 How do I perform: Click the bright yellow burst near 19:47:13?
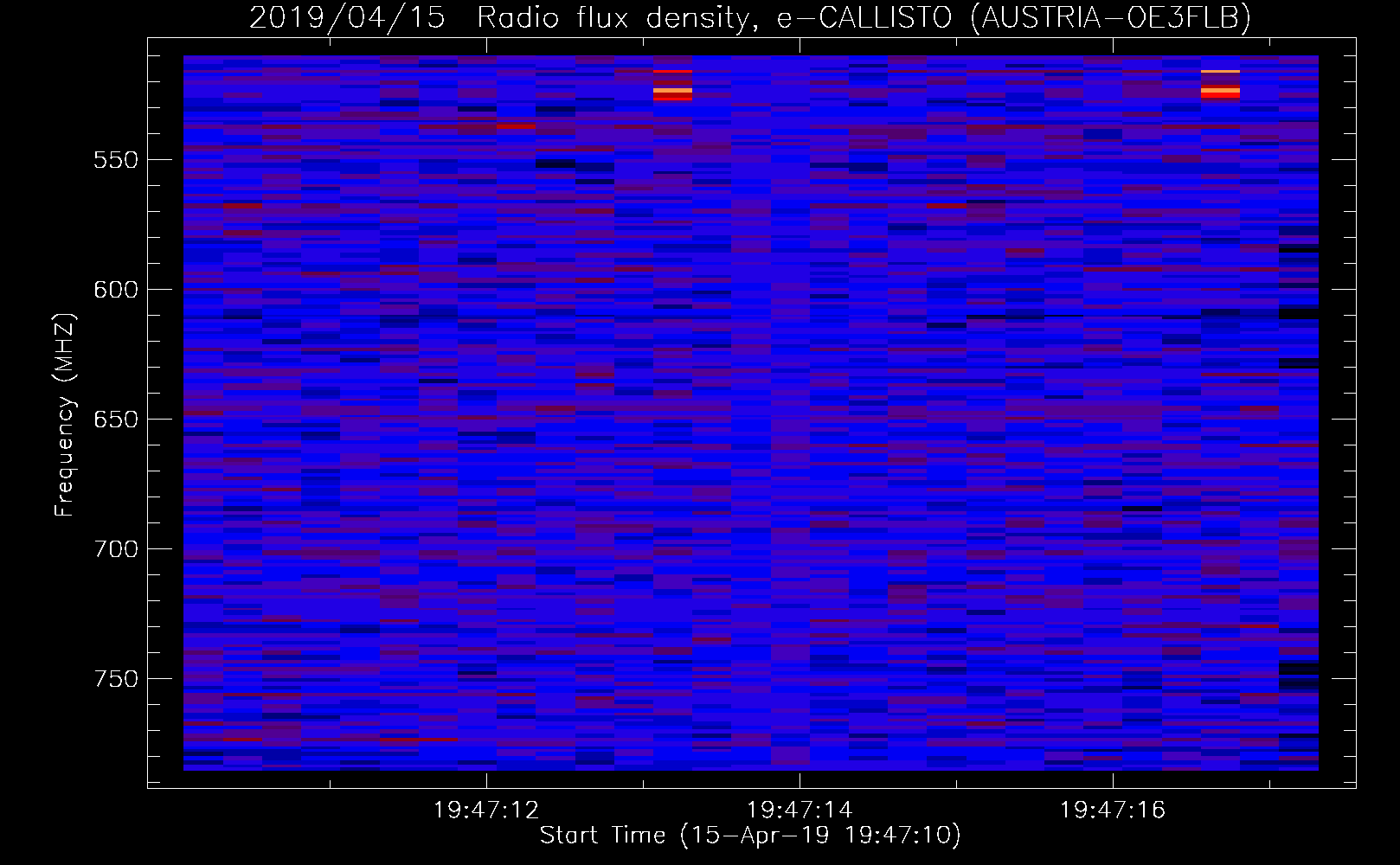click(x=672, y=90)
